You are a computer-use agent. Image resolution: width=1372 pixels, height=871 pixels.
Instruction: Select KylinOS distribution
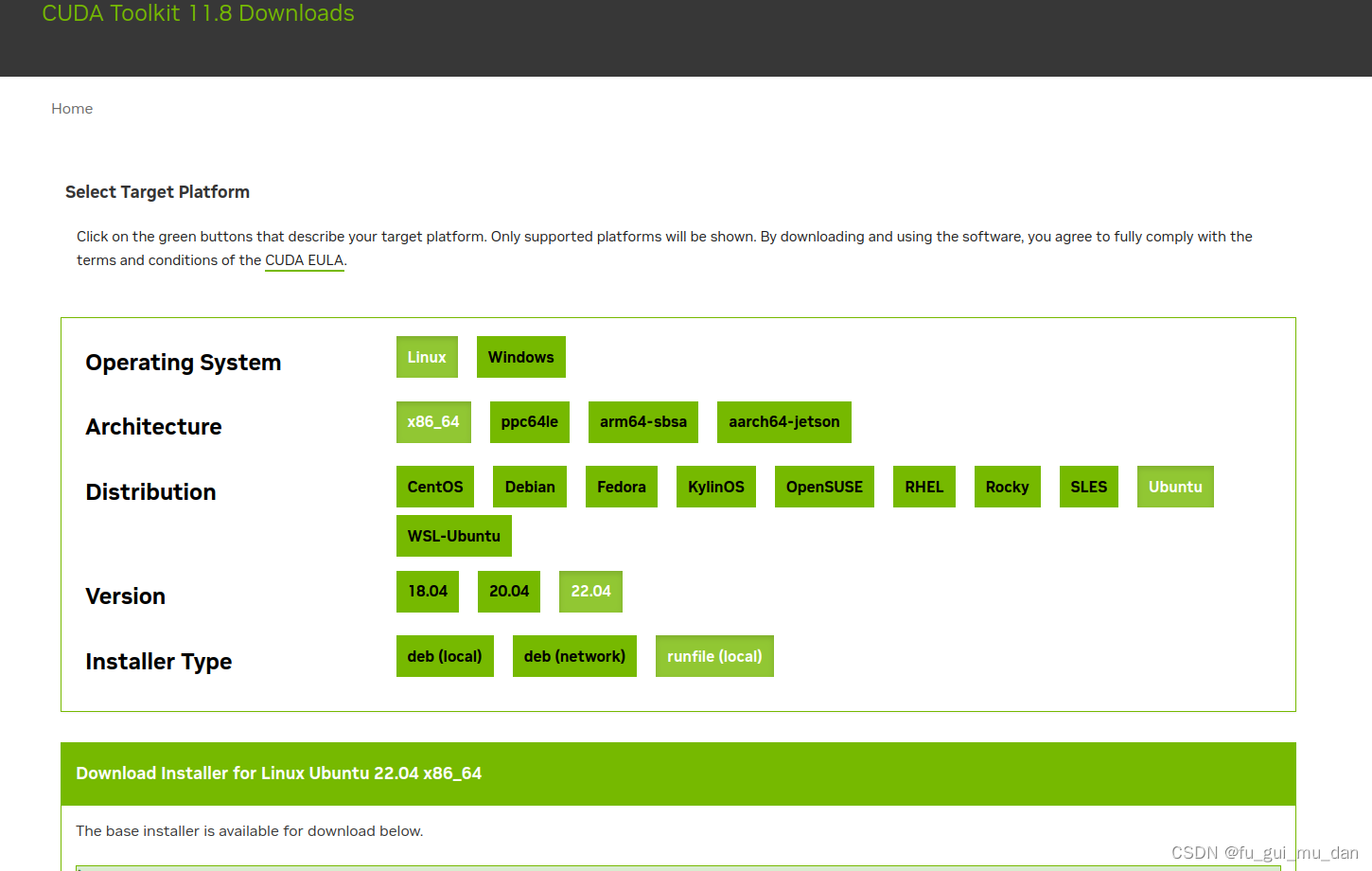[716, 487]
